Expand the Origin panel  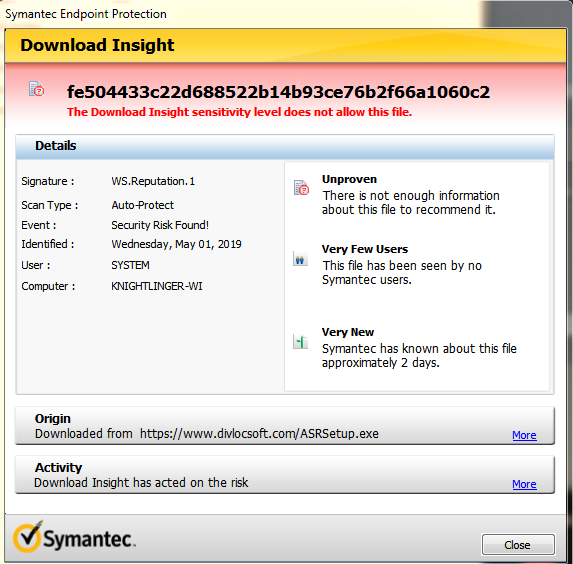pyautogui.click(x=285, y=426)
